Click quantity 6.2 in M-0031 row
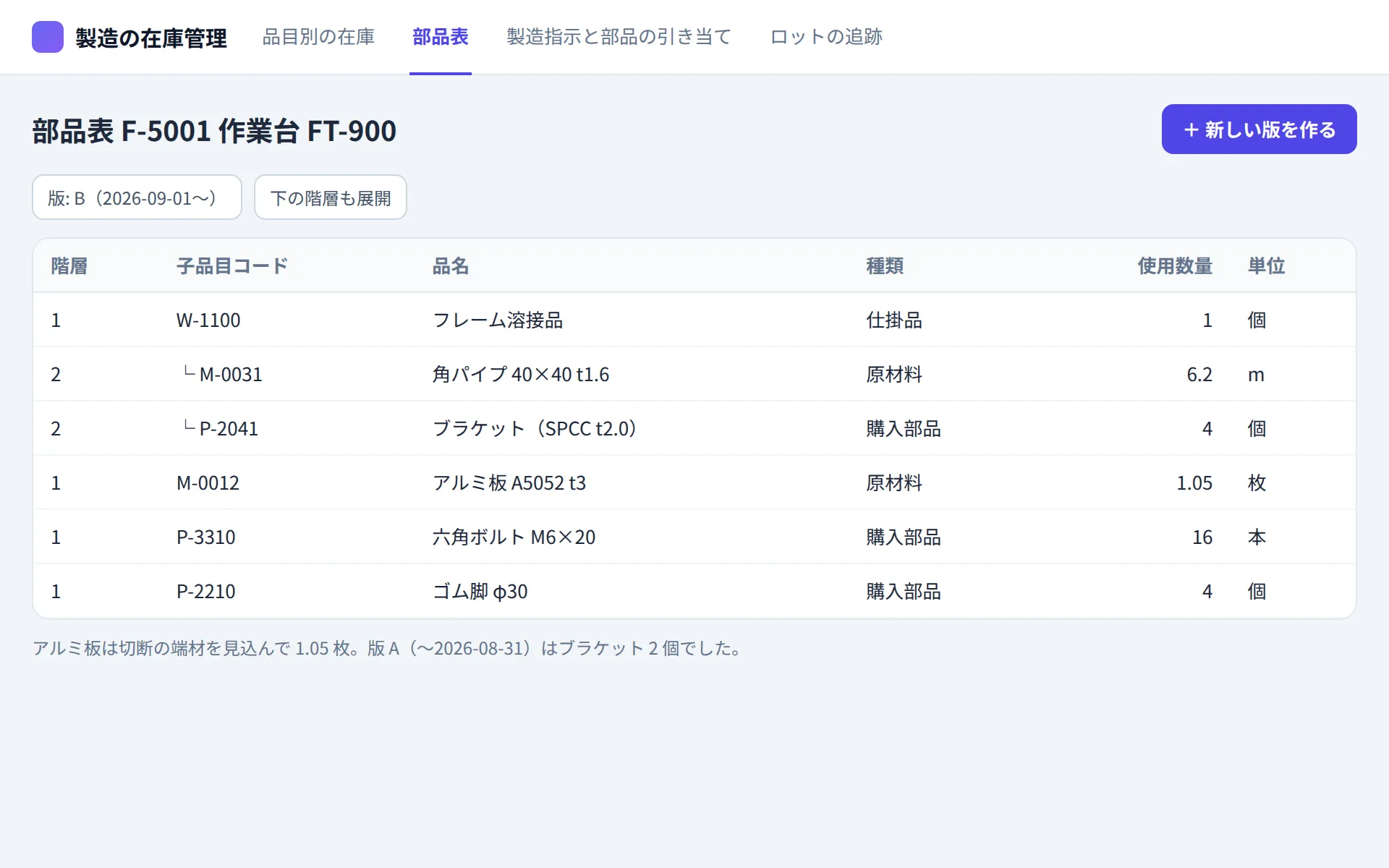 pos(1199,375)
